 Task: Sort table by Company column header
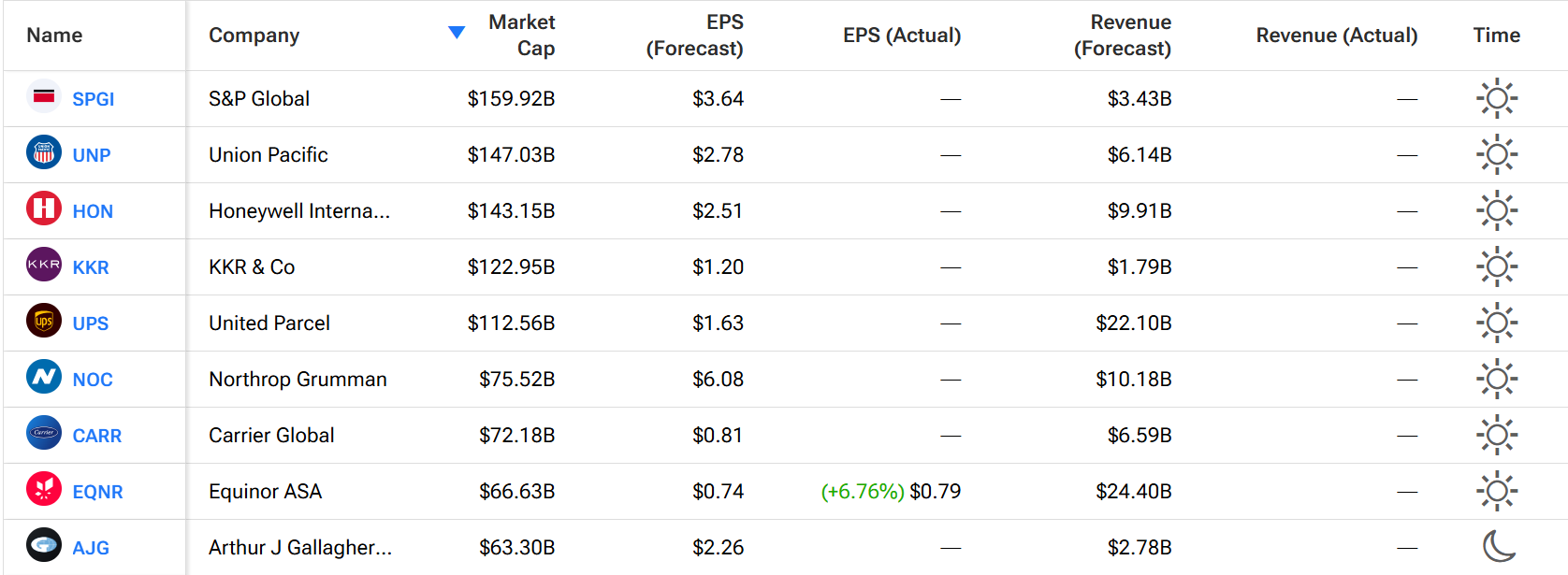click(254, 36)
